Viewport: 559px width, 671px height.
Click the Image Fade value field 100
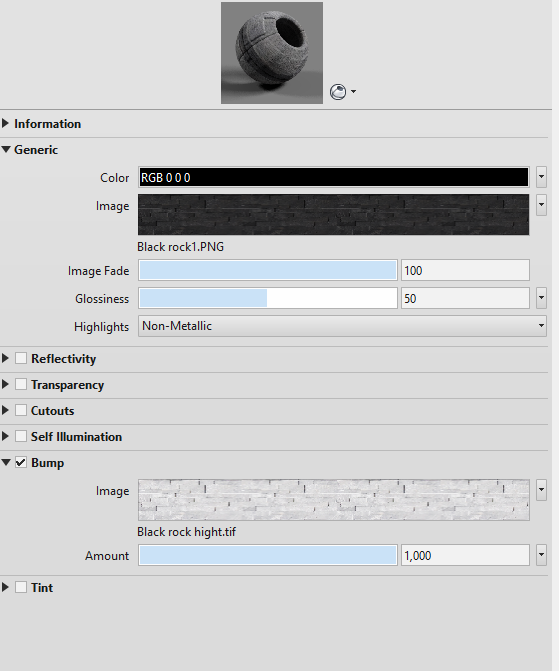pyautogui.click(x=465, y=271)
